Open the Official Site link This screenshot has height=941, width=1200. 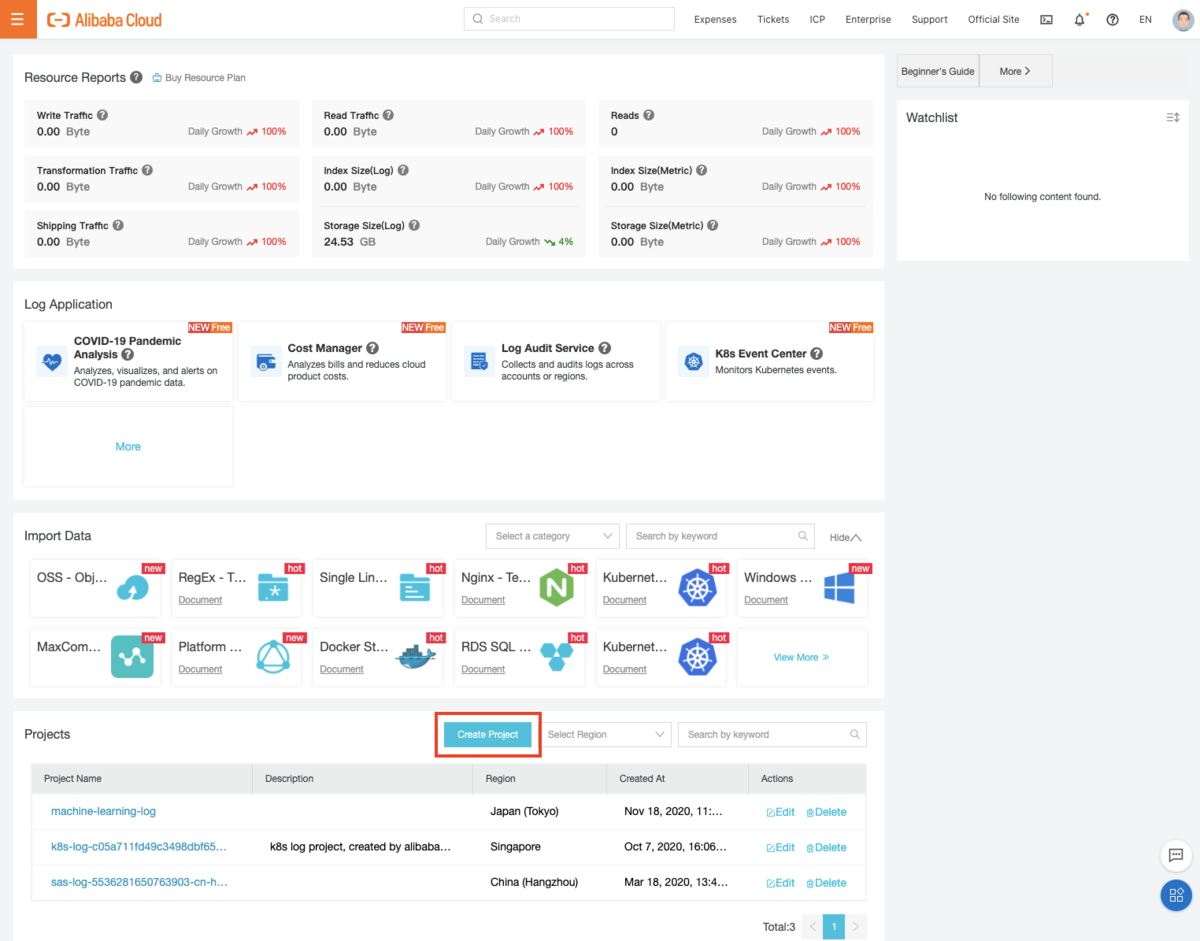[x=994, y=19]
